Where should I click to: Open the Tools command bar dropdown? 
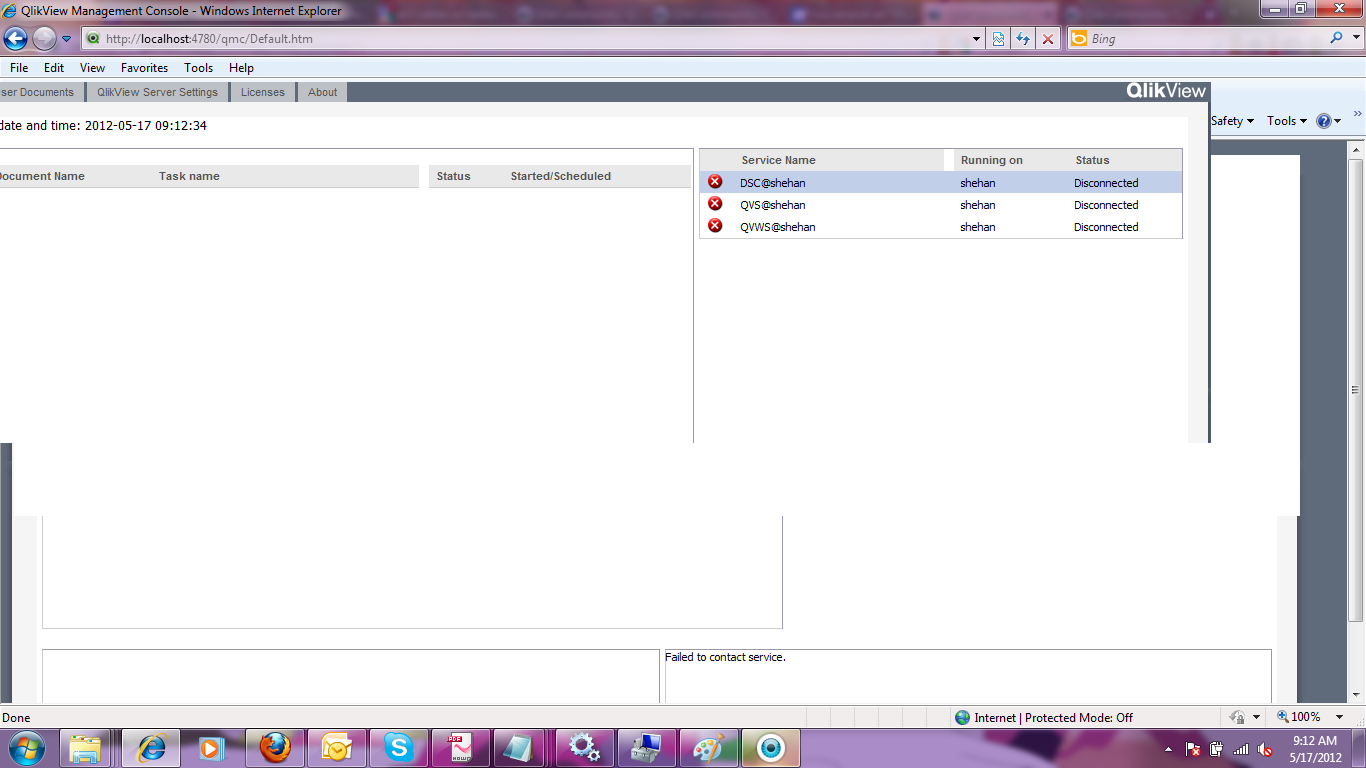1287,121
